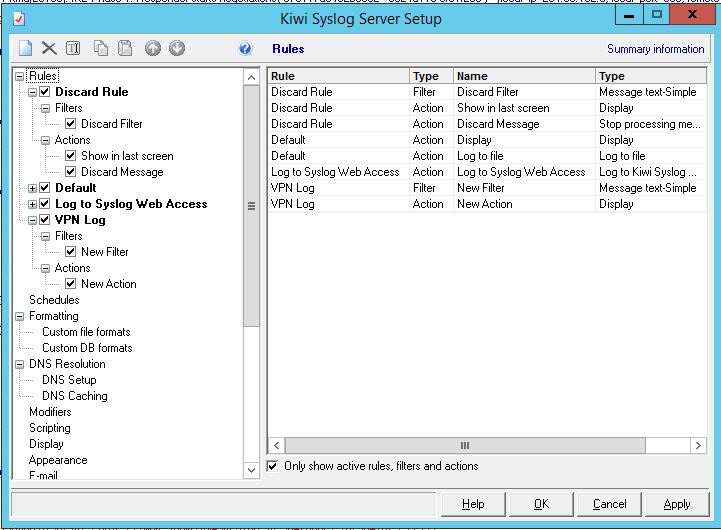Collapse Filters under Discard Rule

(x=45, y=108)
